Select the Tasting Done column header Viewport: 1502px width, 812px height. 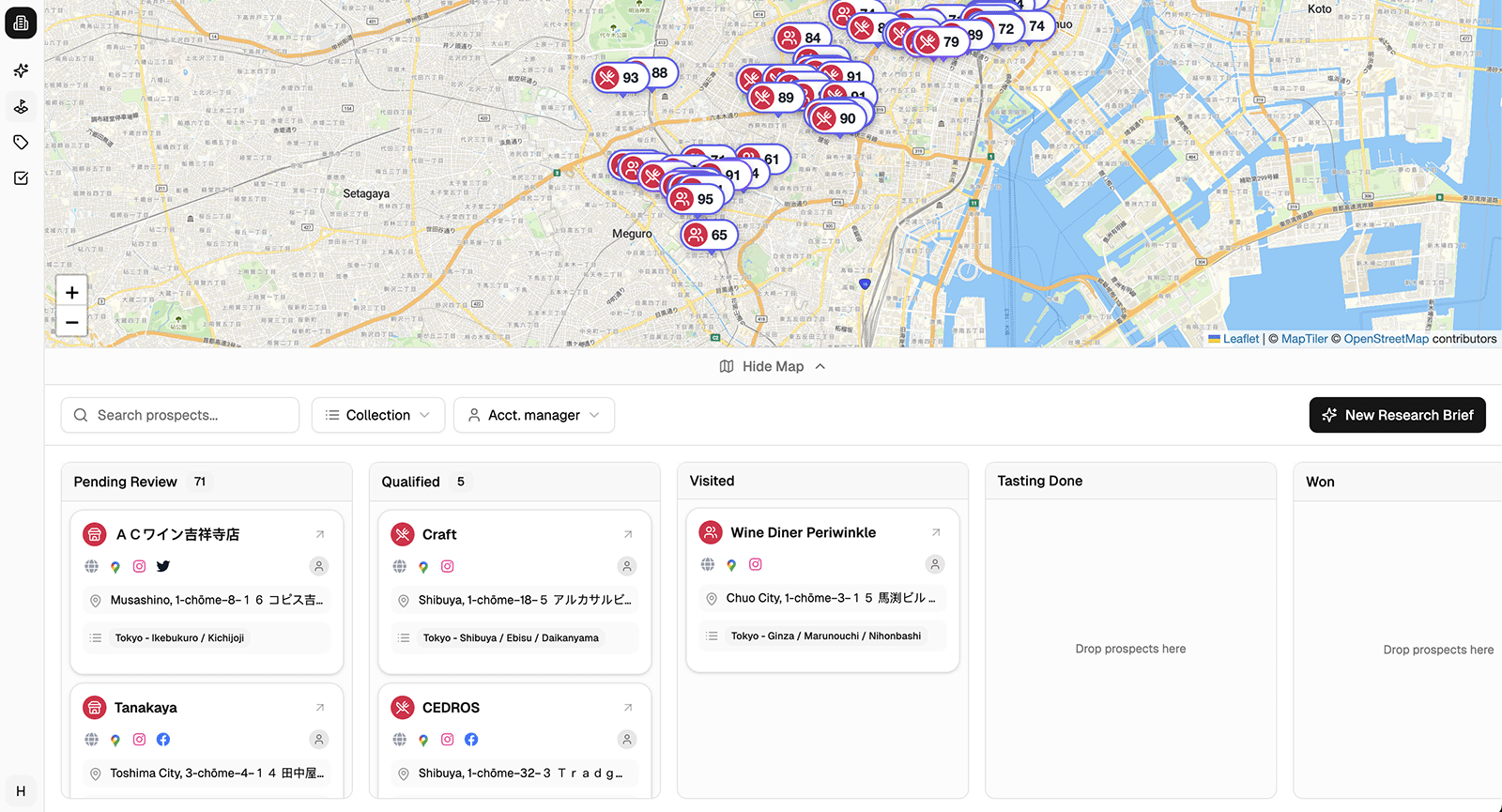[x=1039, y=481]
